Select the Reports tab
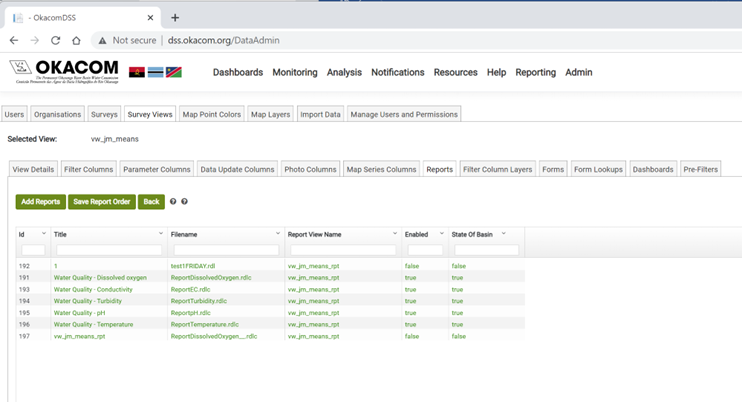The width and height of the screenshot is (742, 402). 440,169
